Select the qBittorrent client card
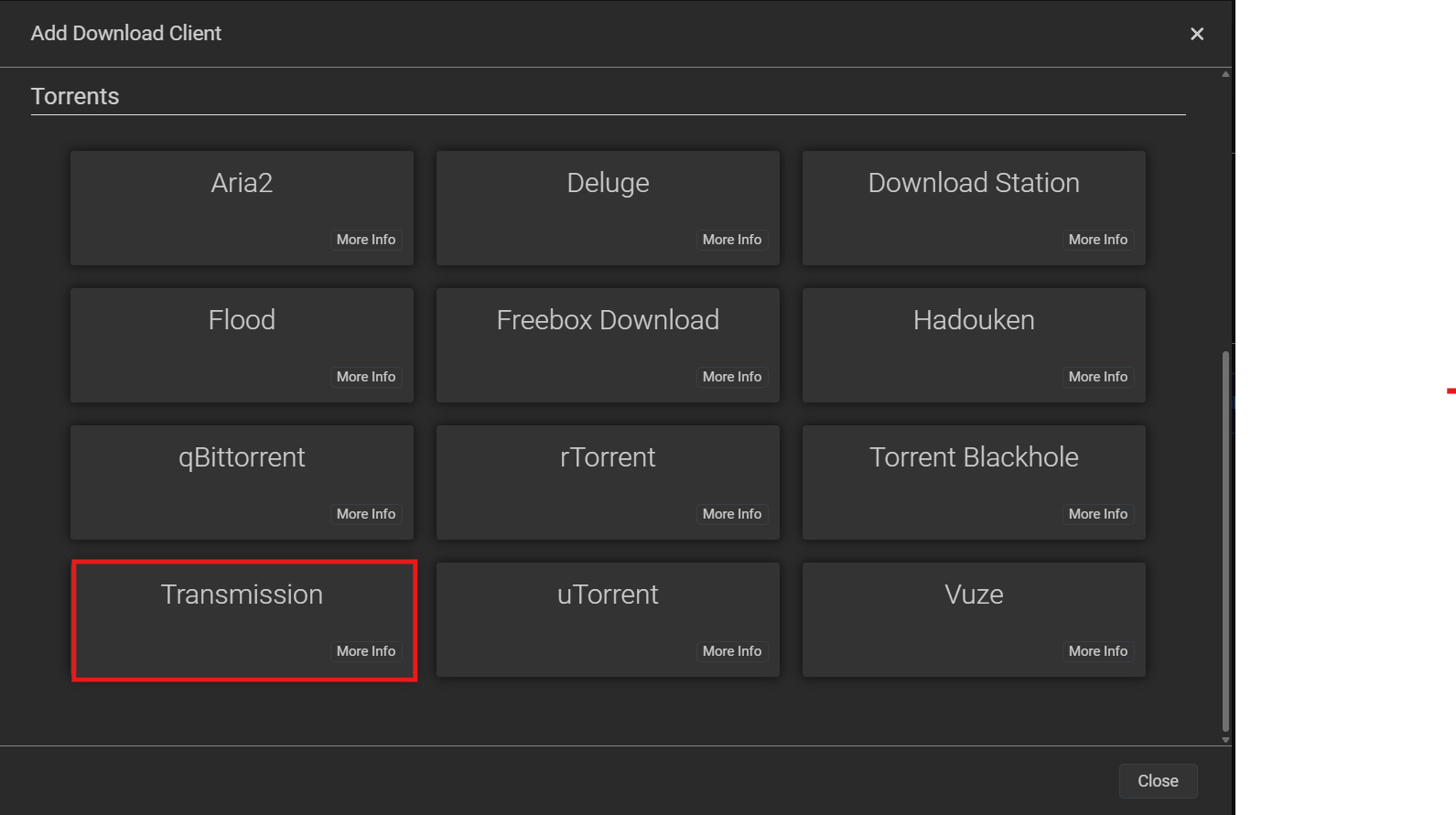 242,483
